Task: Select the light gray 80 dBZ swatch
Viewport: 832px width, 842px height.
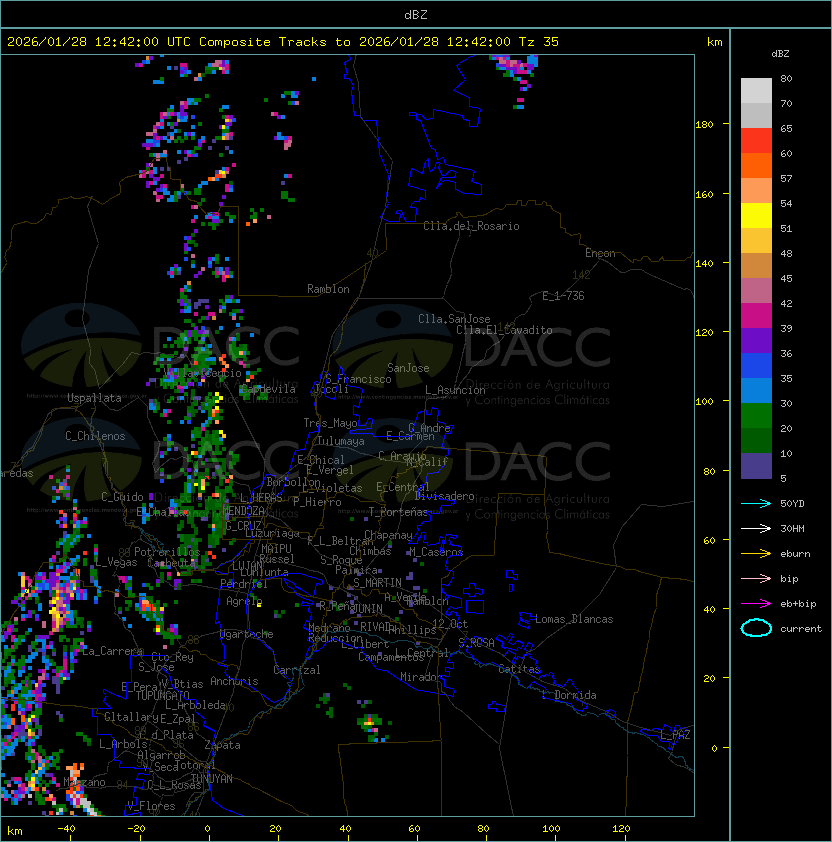Action: 756,90
